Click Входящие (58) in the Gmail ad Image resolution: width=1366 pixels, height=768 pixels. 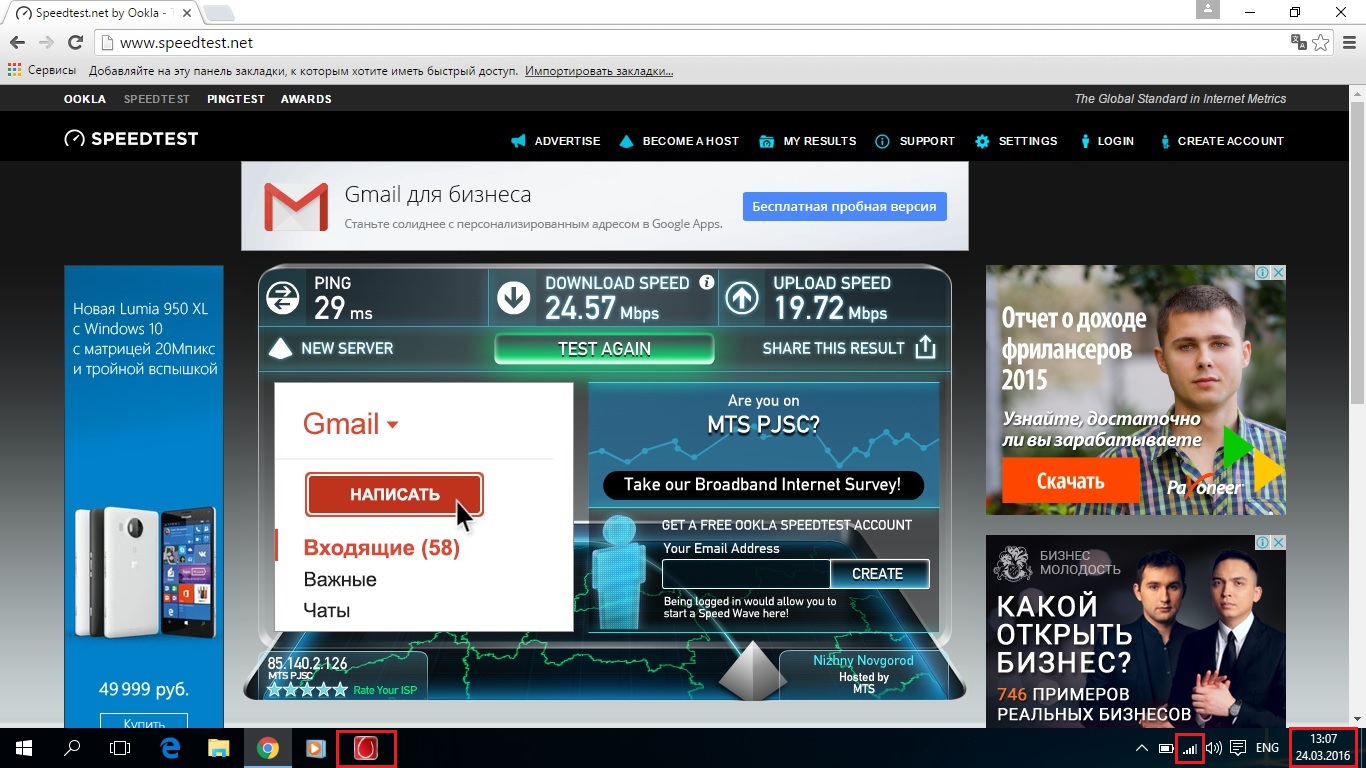click(381, 548)
